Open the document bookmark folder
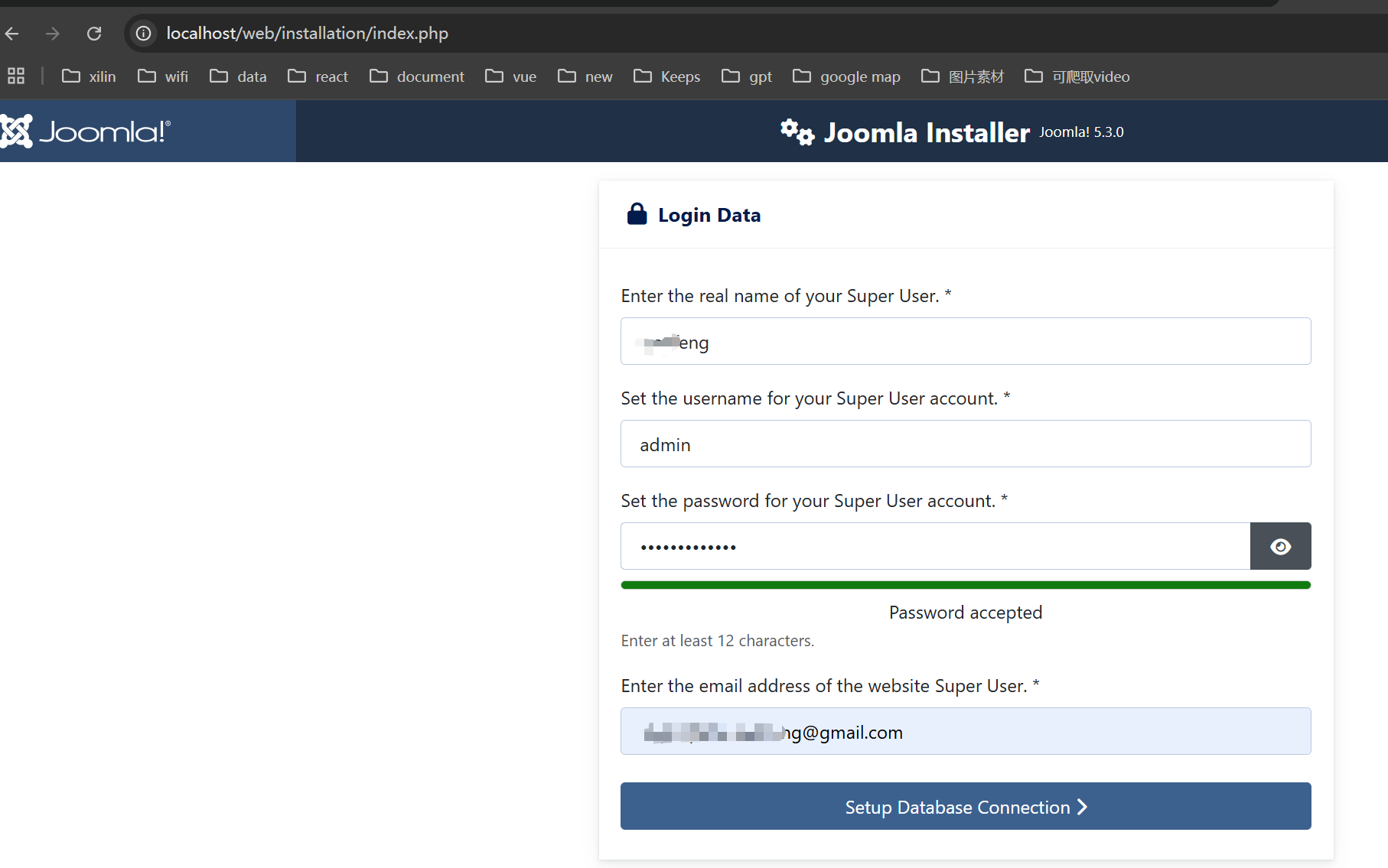Image resolution: width=1388 pixels, height=868 pixels. click(x=417, y=76)
